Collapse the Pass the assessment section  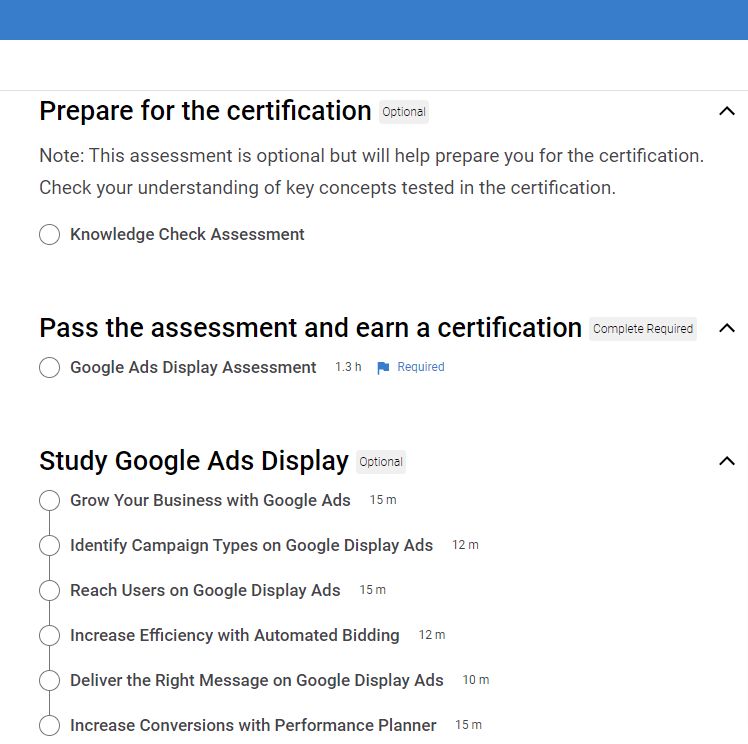pyautogui.click(x=727, y=328)
